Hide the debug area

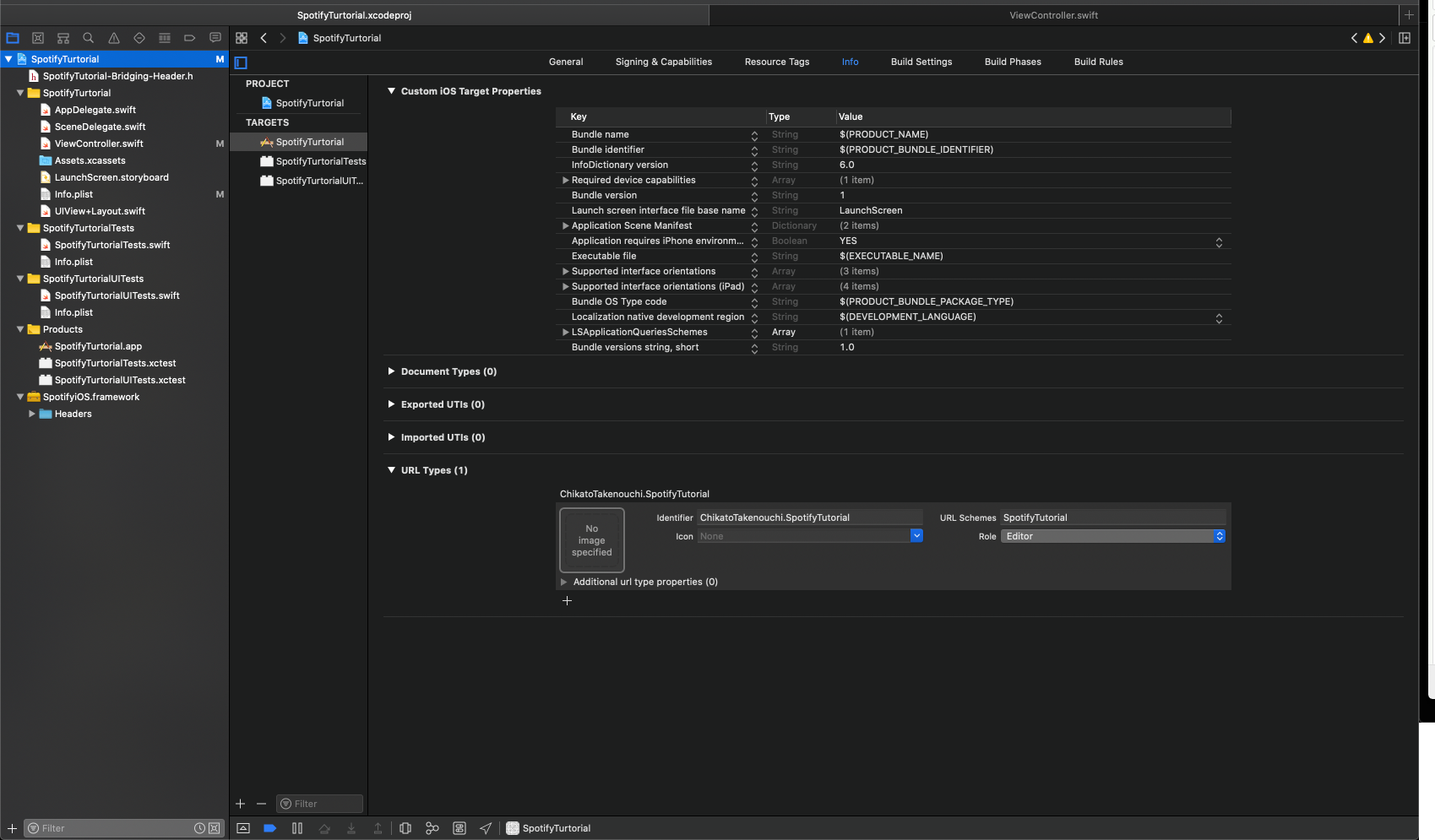click(243, 828)
